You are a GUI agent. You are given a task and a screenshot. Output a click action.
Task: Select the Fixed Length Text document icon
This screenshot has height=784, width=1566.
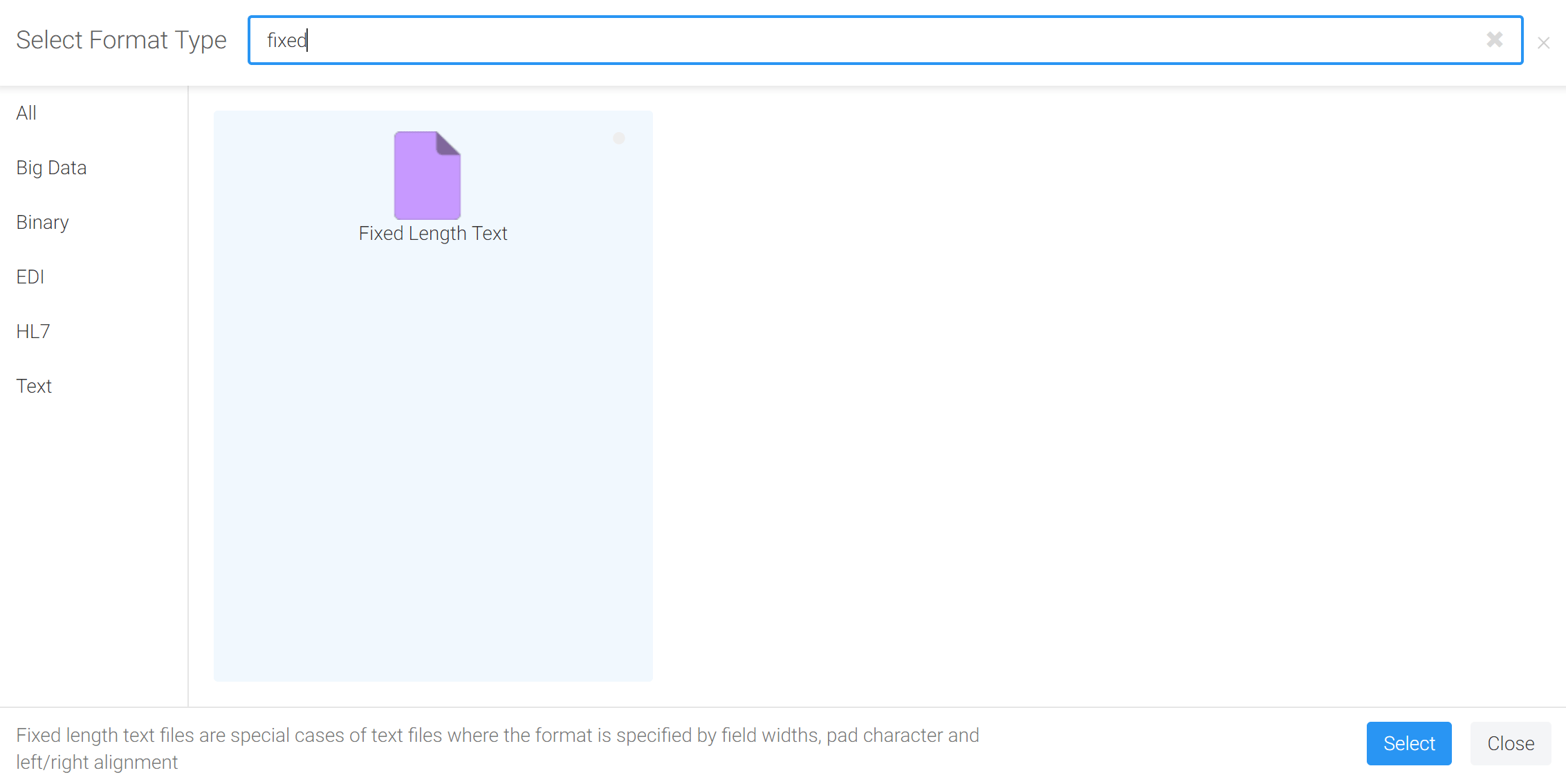pos(427,175)
